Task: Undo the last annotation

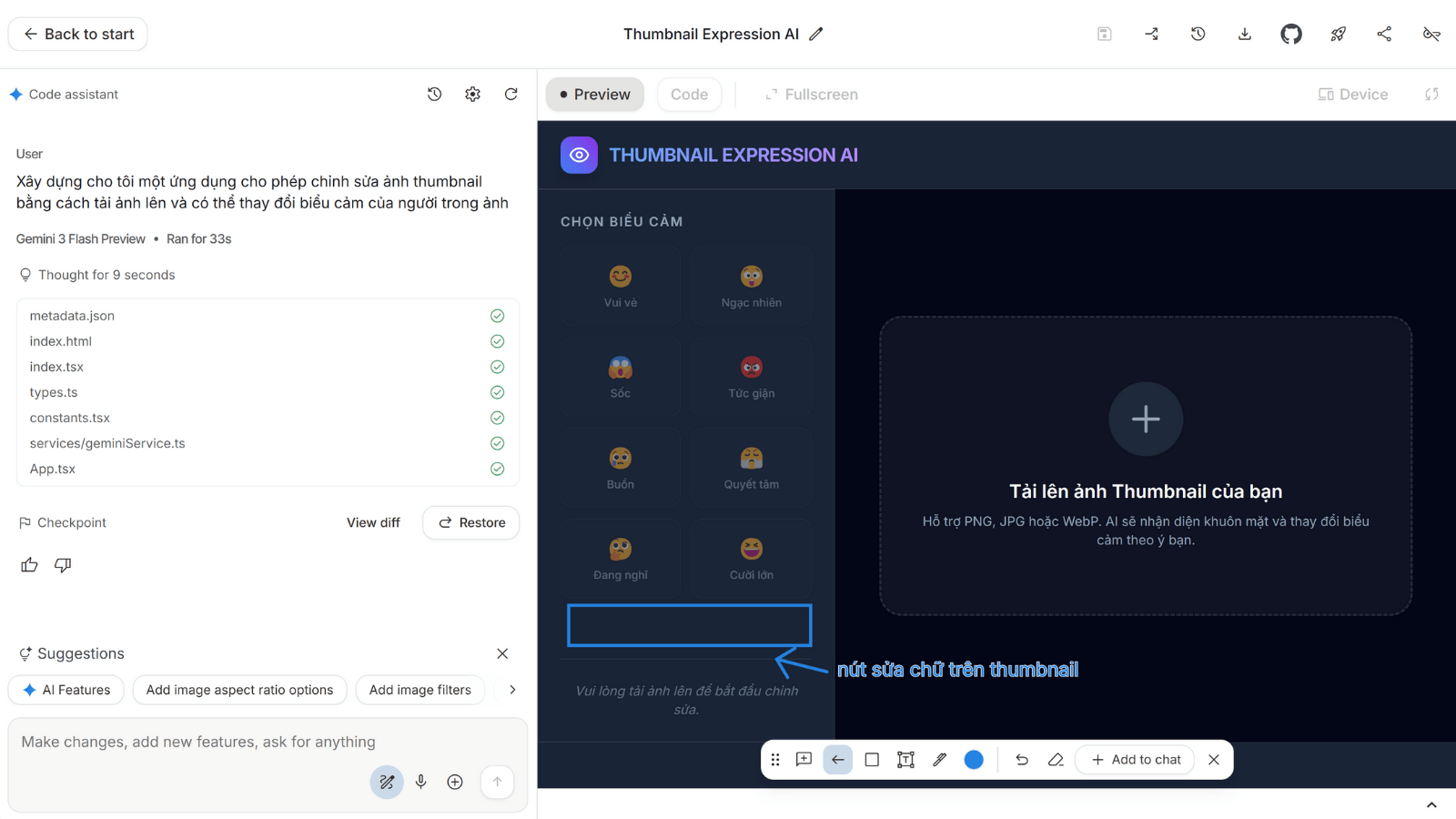Action: [1021, 759]
